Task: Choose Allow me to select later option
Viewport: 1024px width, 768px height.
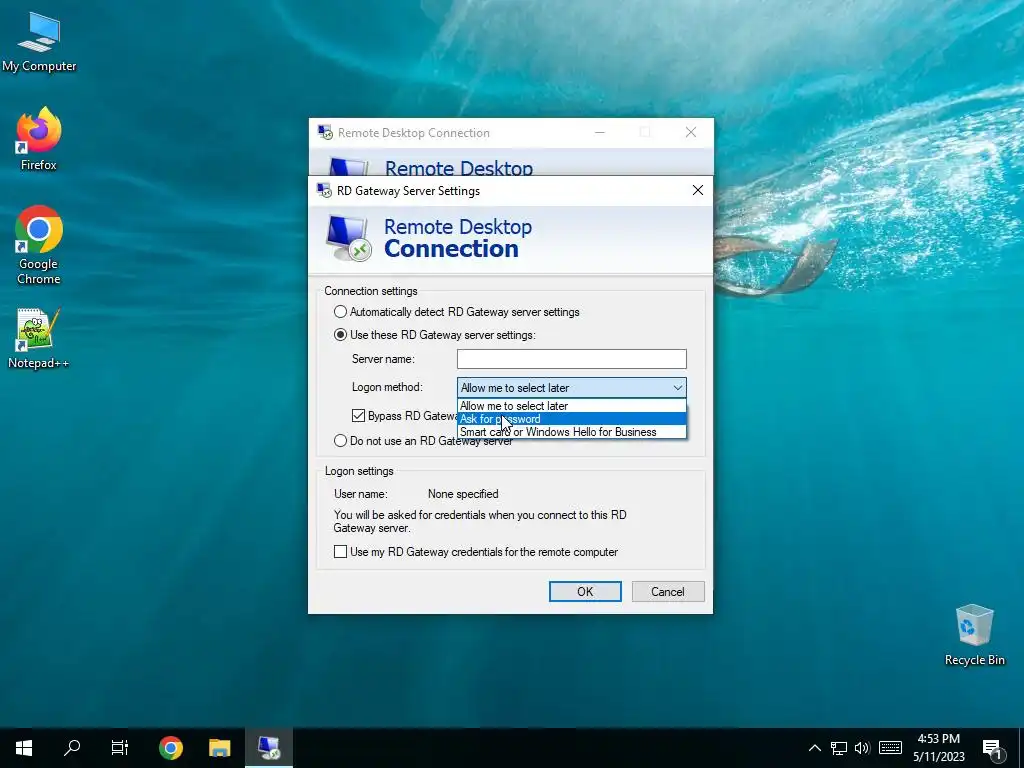Action: 571,406
